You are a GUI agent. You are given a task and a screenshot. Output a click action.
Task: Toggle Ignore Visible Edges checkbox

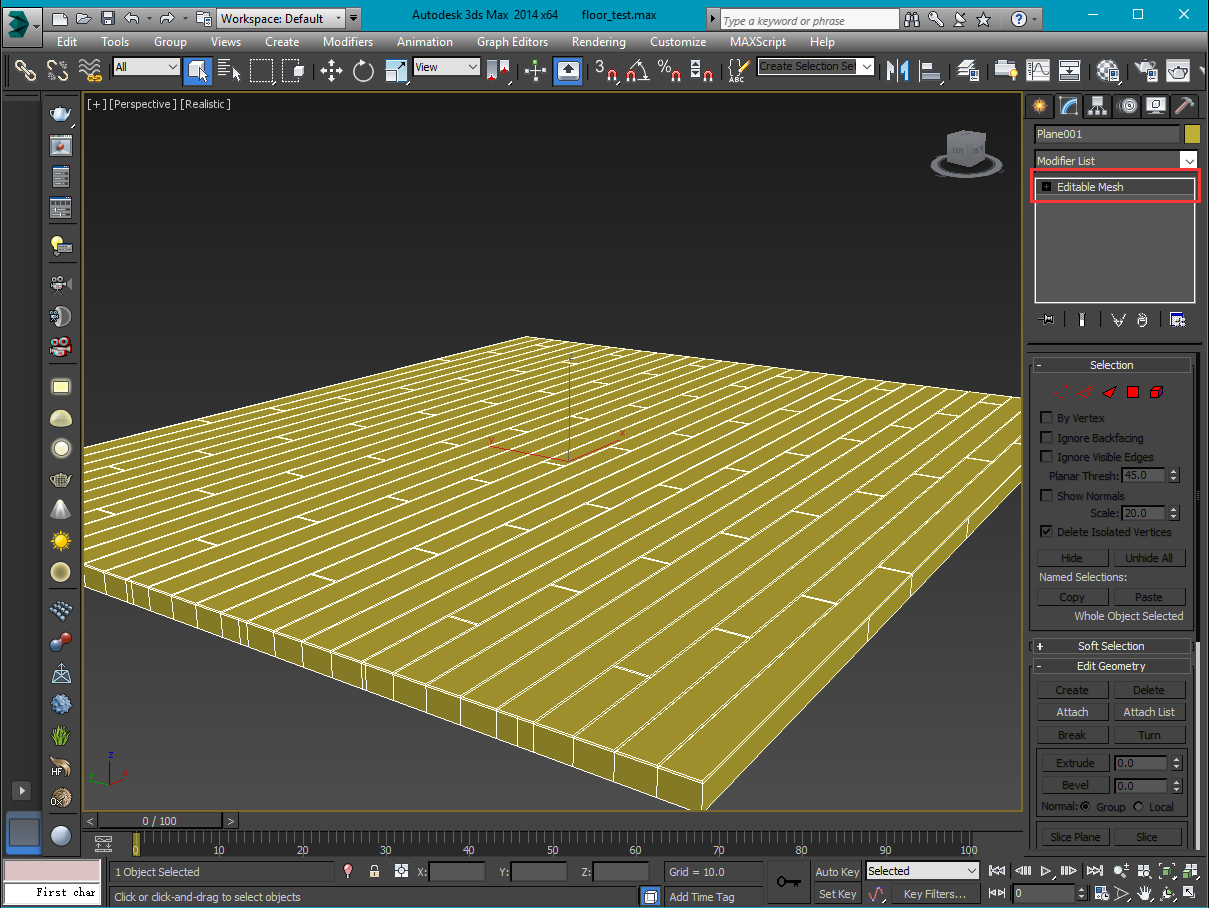coord(1047,457)
